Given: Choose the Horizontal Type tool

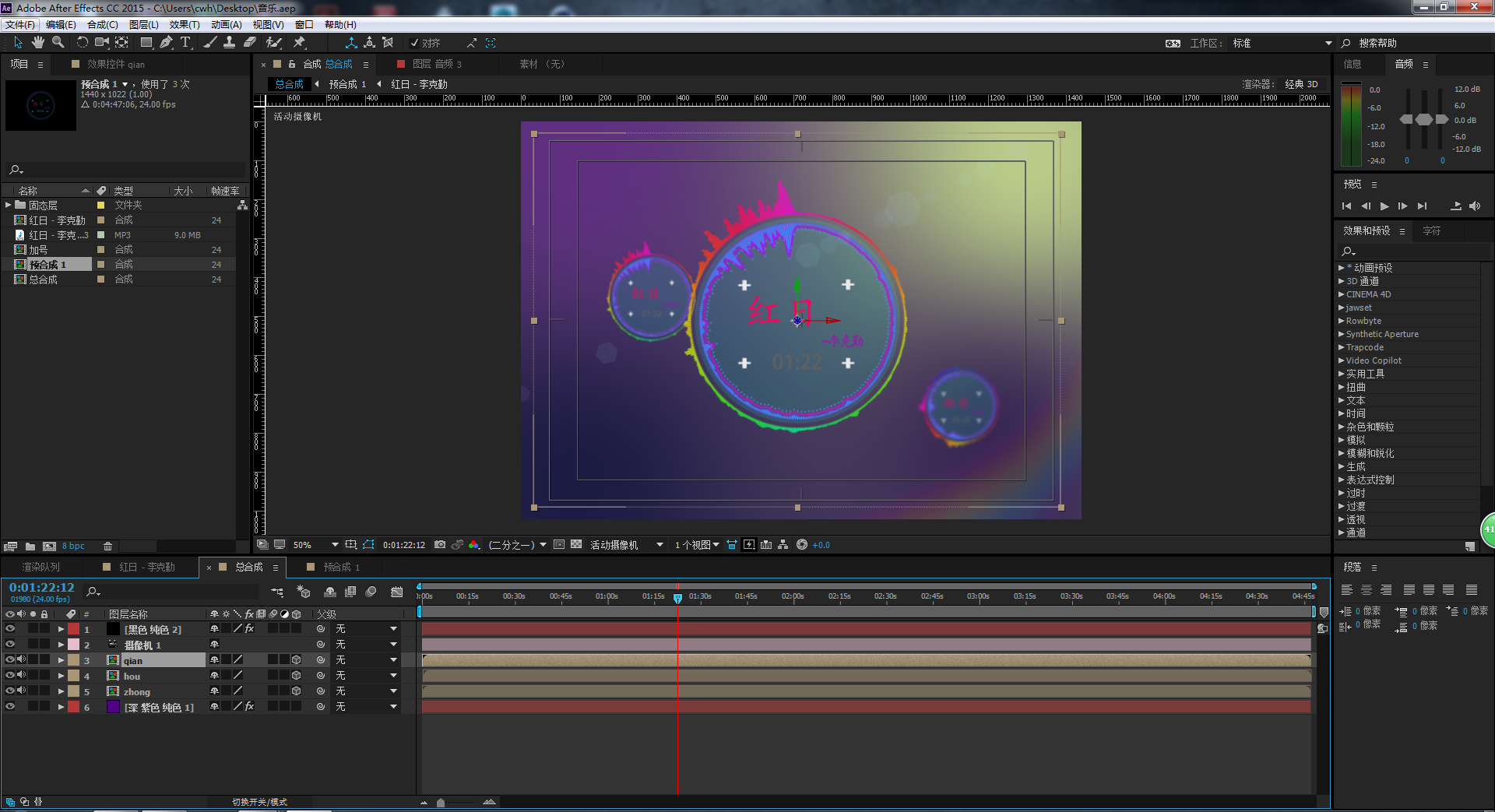Looking at the screenshot, I should [x=185, y=43].
